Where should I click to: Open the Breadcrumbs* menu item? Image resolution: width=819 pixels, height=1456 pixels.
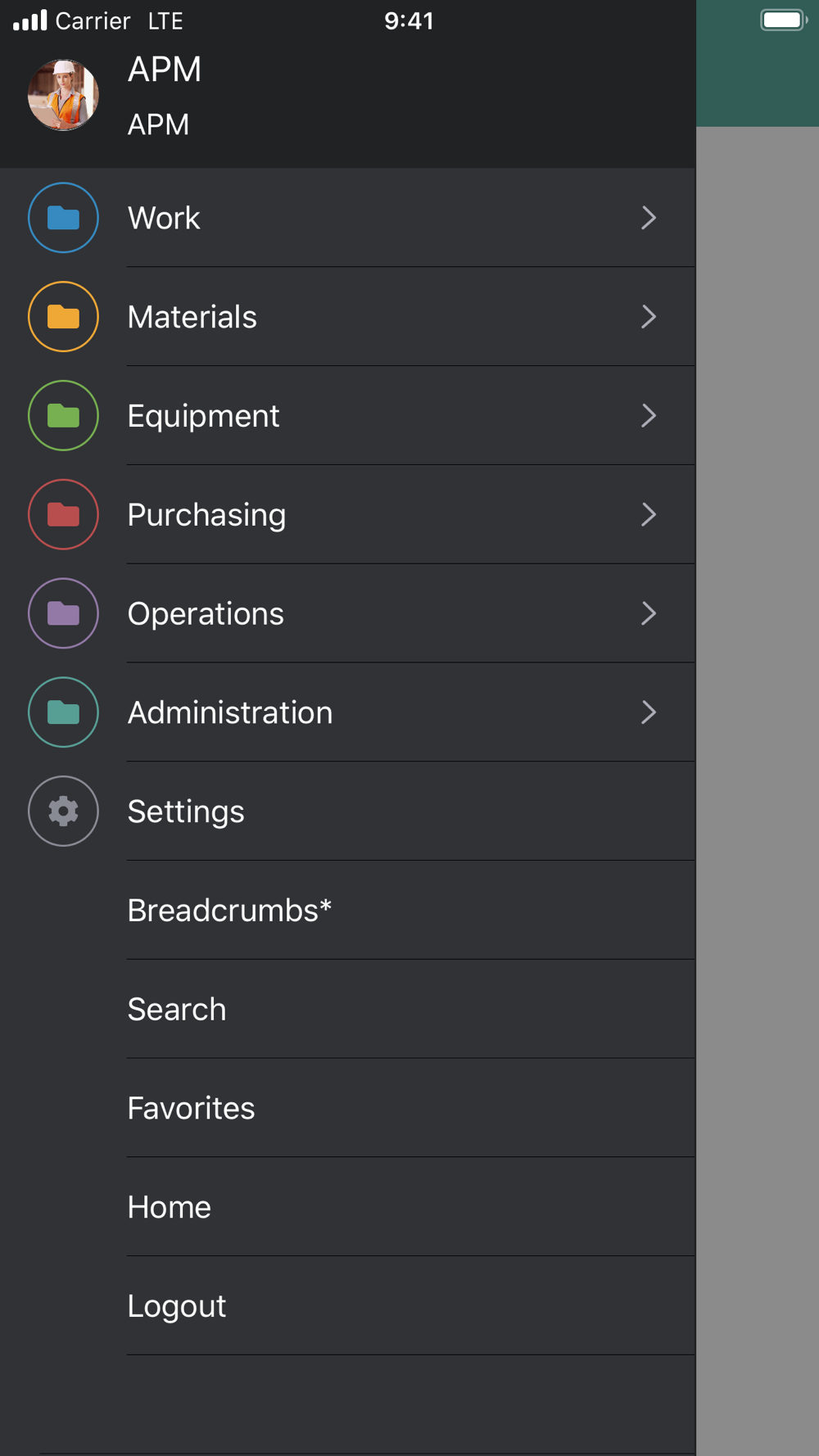pos(348,911)
